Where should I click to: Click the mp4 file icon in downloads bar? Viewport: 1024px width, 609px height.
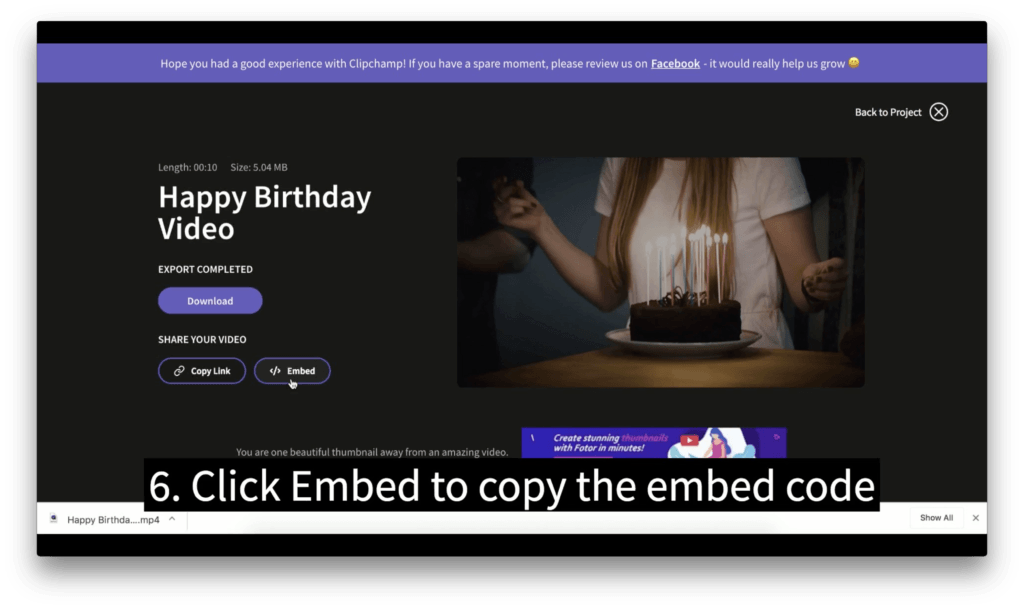point(54,519)
